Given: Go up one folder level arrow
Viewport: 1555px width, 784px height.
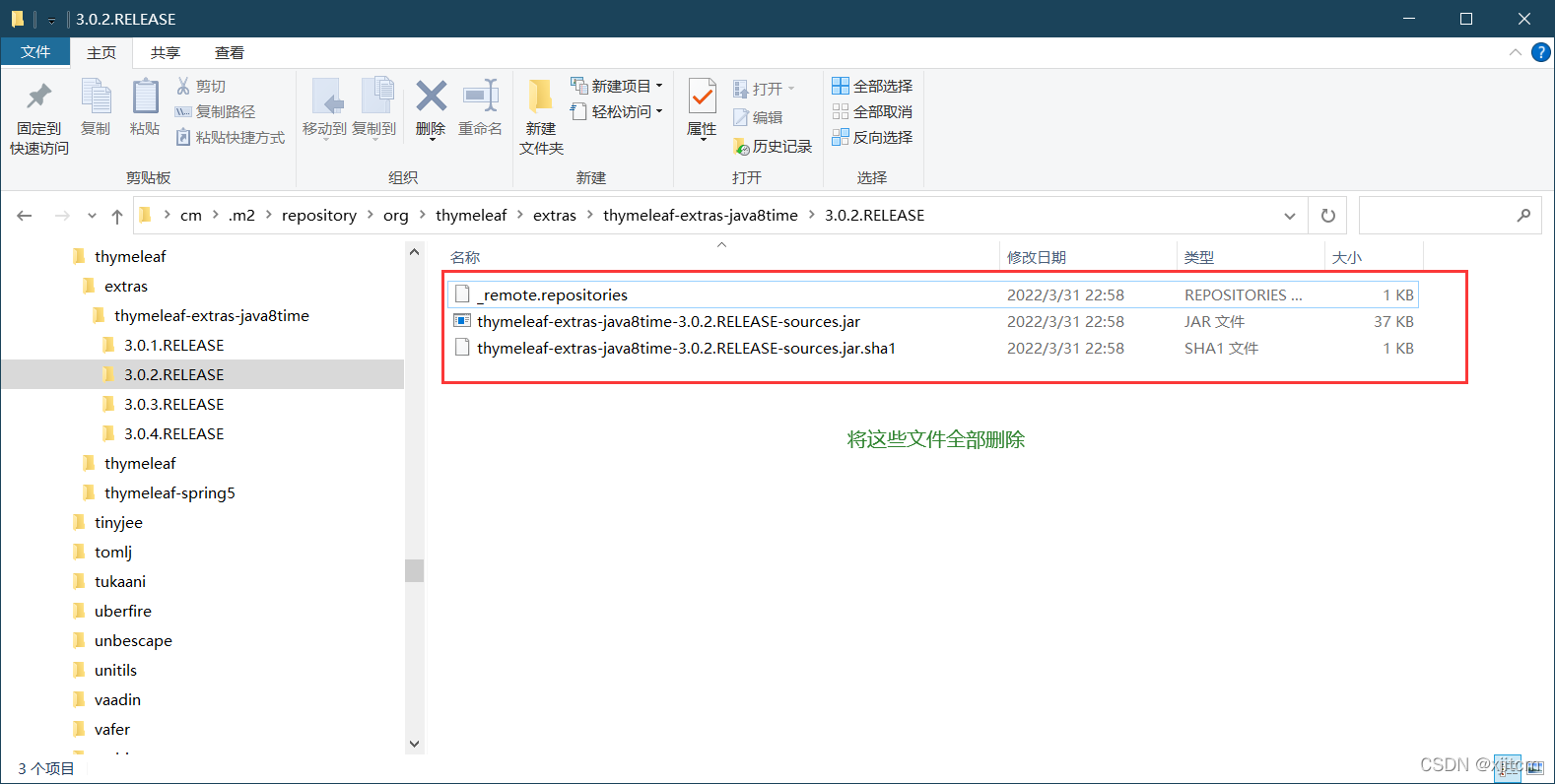Looking at the screenshot, I should click(117, 216).
